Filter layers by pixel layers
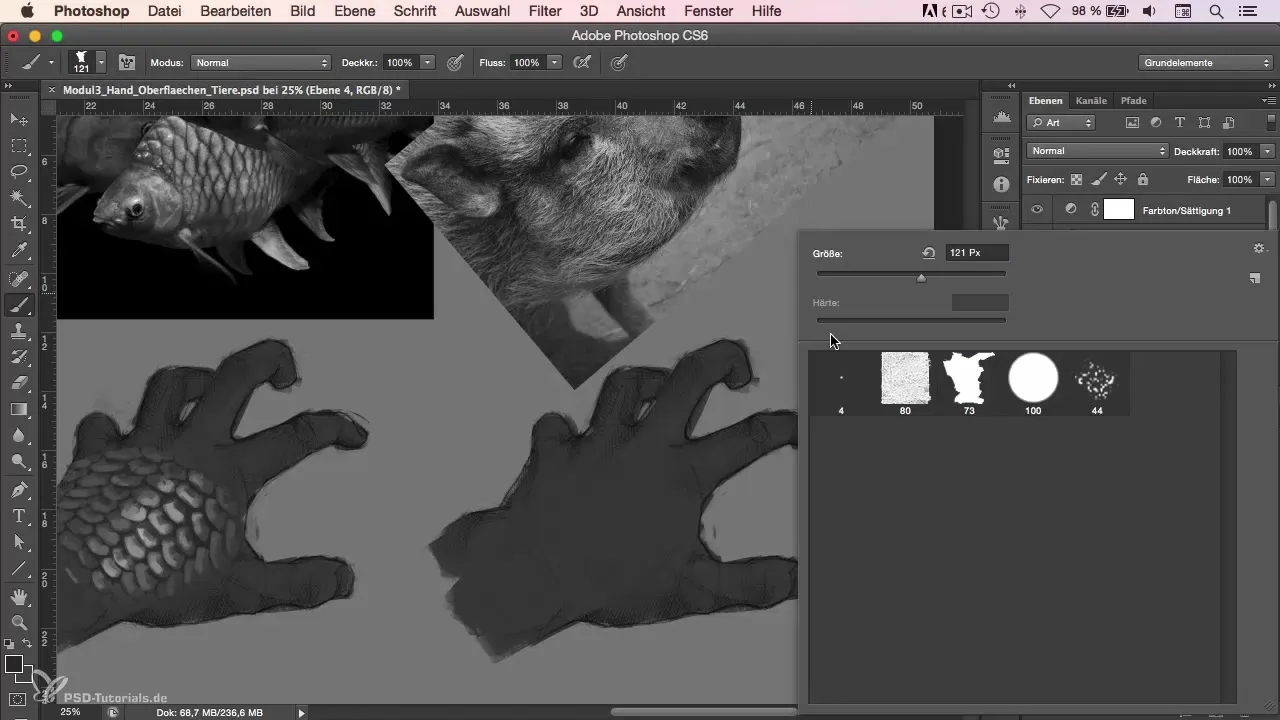The height and width of the screenshot is (720, 1280). click(x=1133, y=123)
